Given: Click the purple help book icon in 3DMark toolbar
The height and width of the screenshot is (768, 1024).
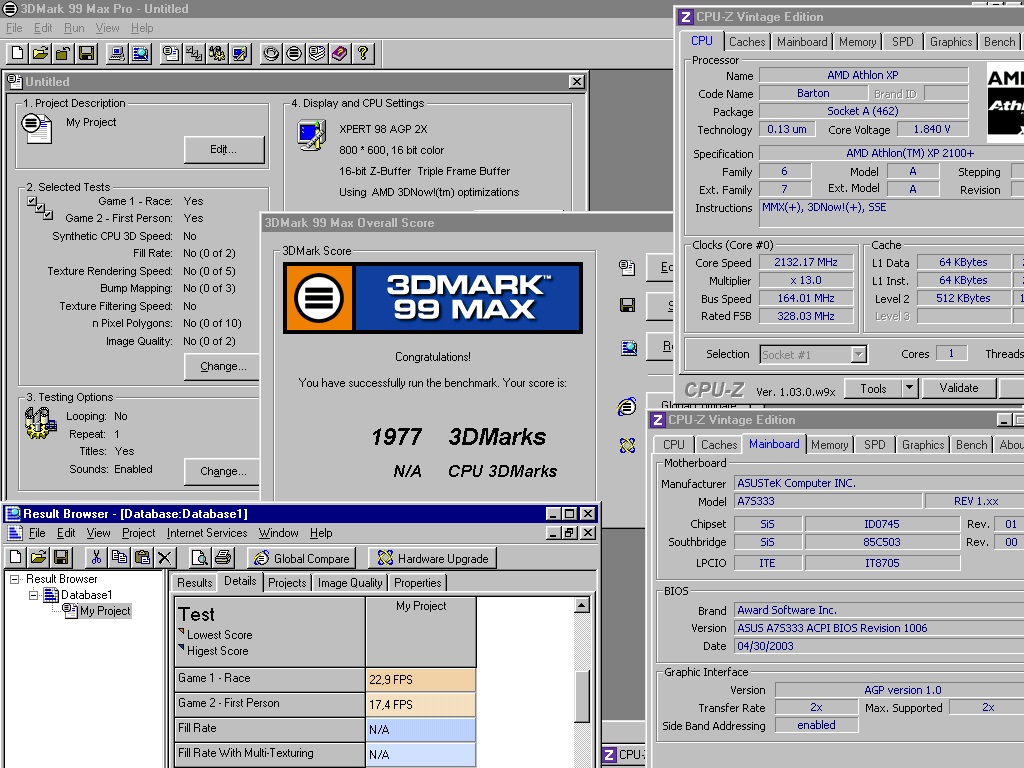Looking at the screenshot, I should [x=340, y=54].
